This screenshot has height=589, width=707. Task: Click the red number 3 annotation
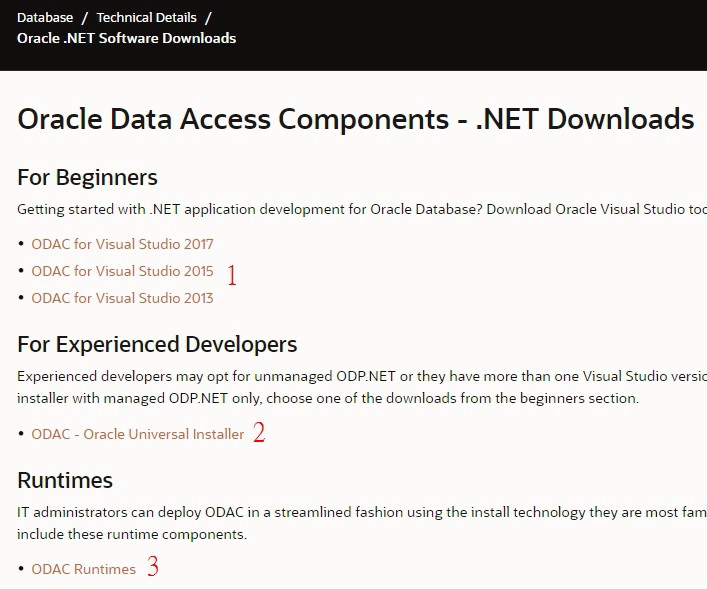(x=153, y=567)
